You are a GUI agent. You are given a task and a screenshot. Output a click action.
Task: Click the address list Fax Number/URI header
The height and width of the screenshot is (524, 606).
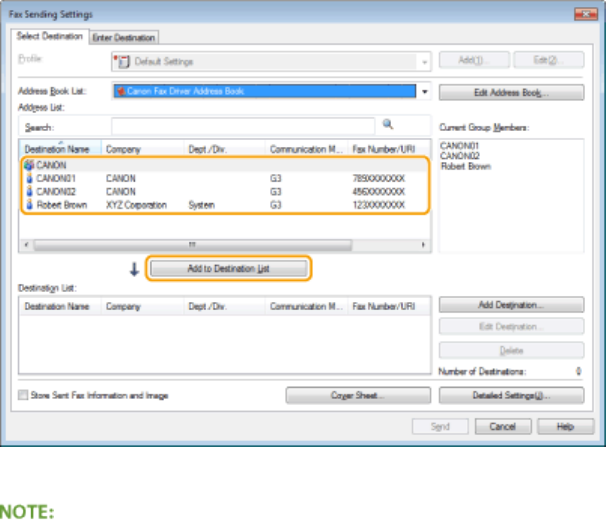tap(389, 149)
